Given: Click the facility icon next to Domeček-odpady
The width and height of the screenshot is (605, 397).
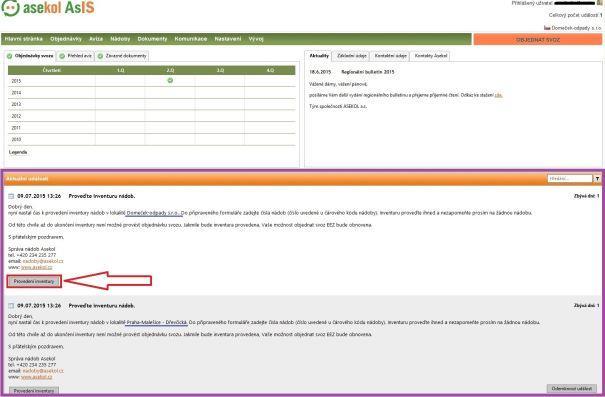Looking at the screenshot, I should 547,28.
